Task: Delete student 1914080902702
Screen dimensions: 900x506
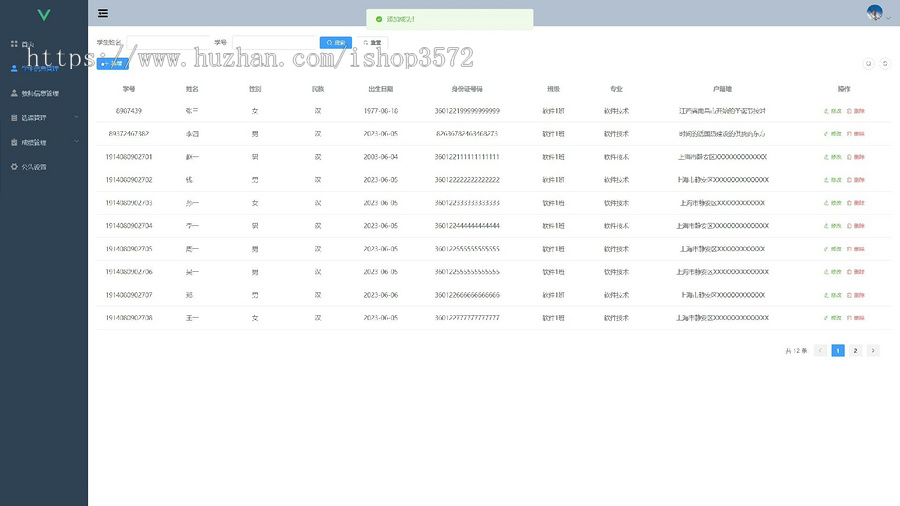Action: click(x=856, y=180)
